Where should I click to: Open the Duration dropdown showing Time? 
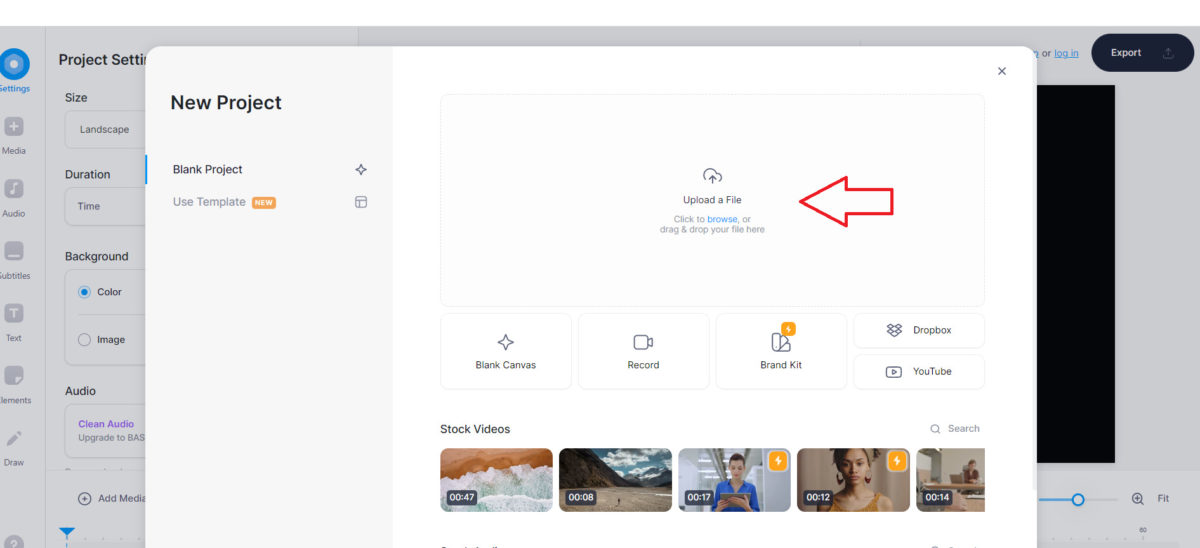click(105, 206)
